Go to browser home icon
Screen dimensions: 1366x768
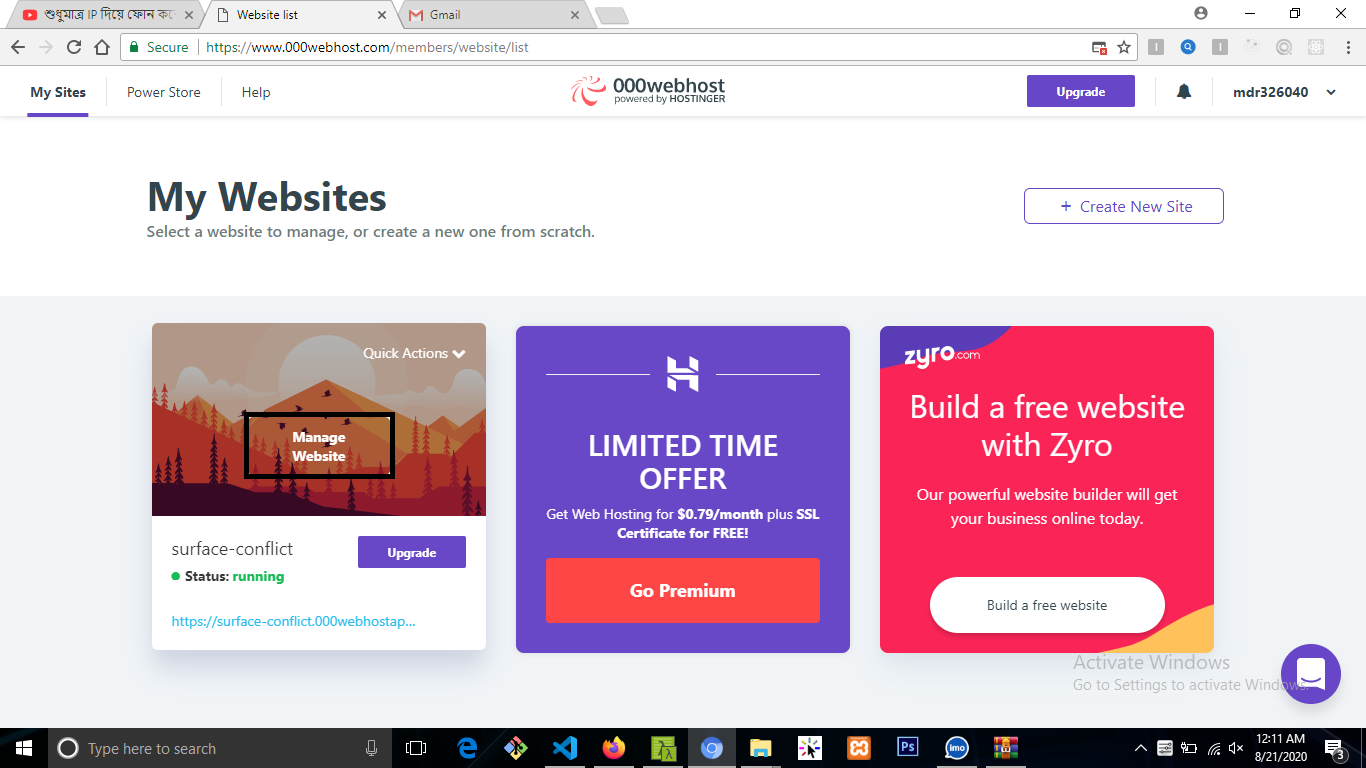(x=102, y=47)
